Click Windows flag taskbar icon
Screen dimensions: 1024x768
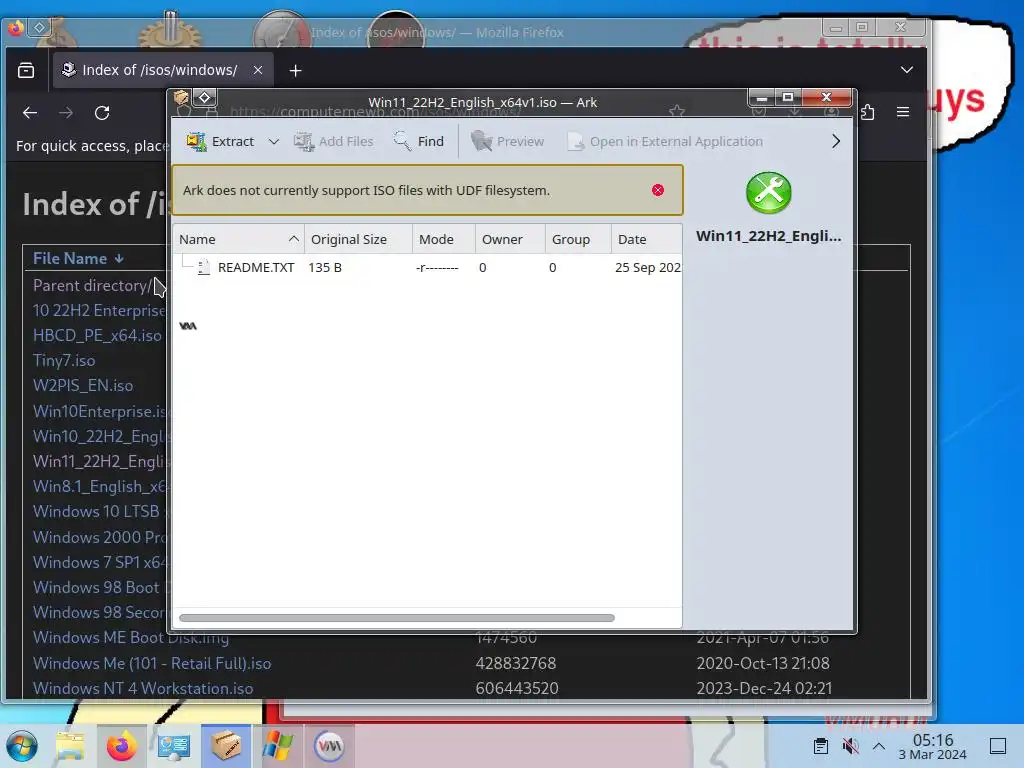278,746
